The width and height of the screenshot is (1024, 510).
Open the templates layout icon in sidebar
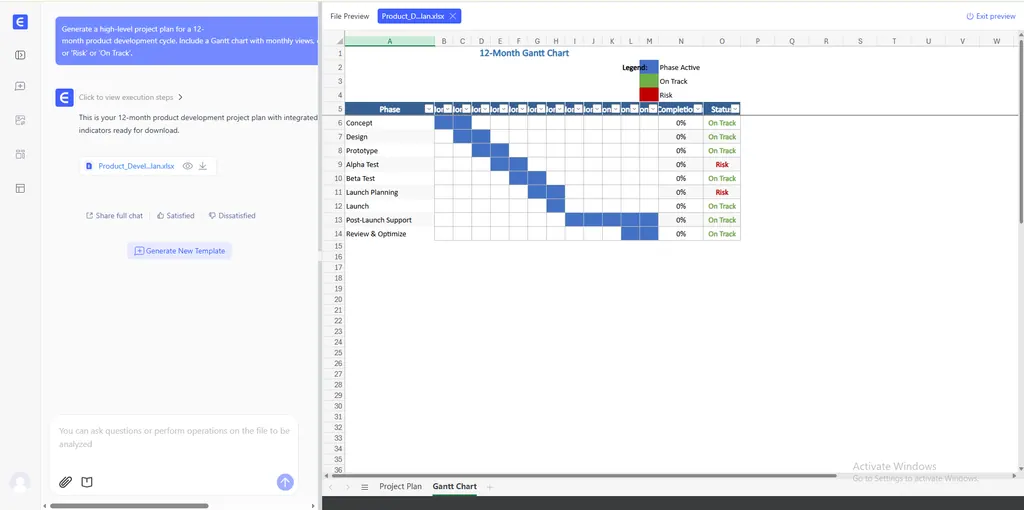[20, 188]
